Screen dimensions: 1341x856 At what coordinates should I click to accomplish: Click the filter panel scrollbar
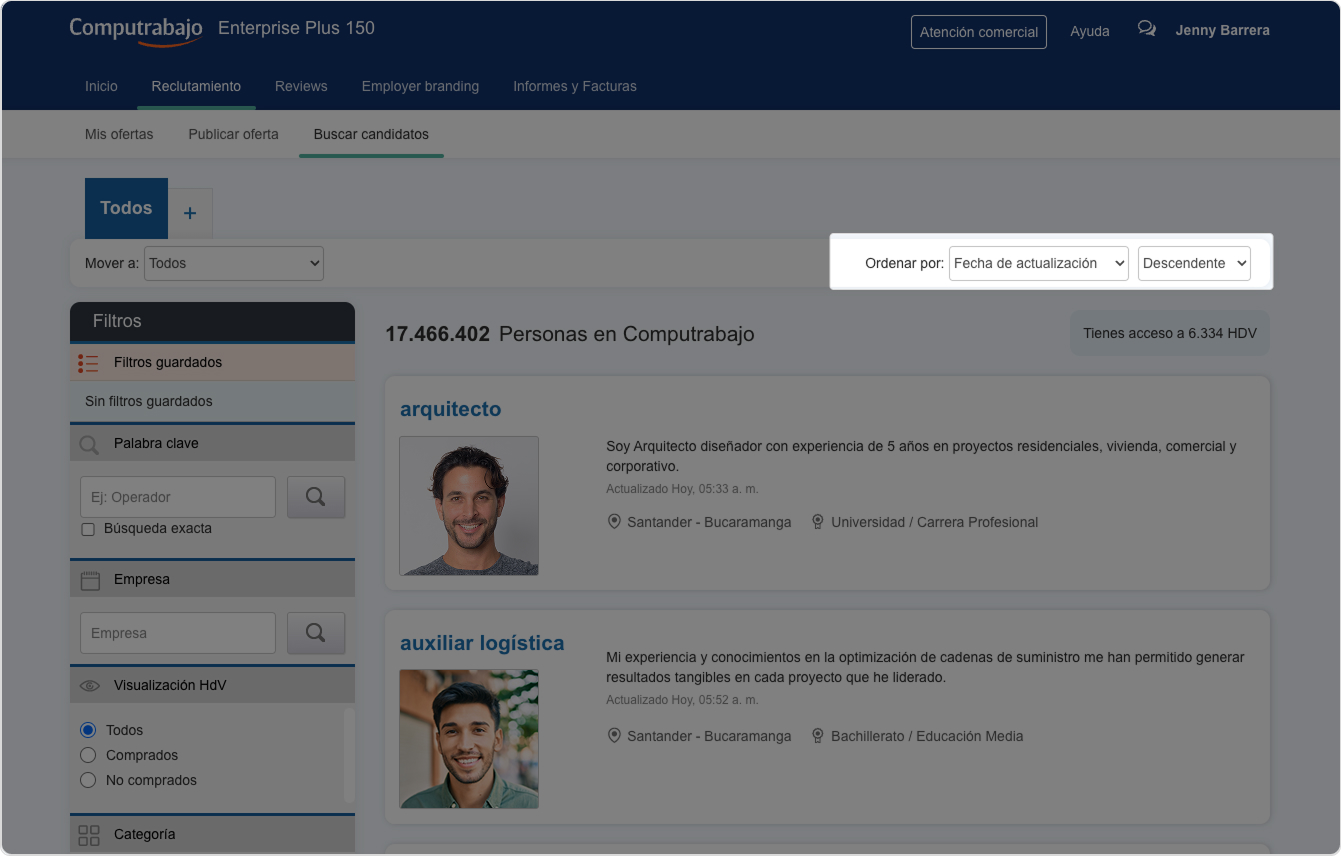point(349,755)
